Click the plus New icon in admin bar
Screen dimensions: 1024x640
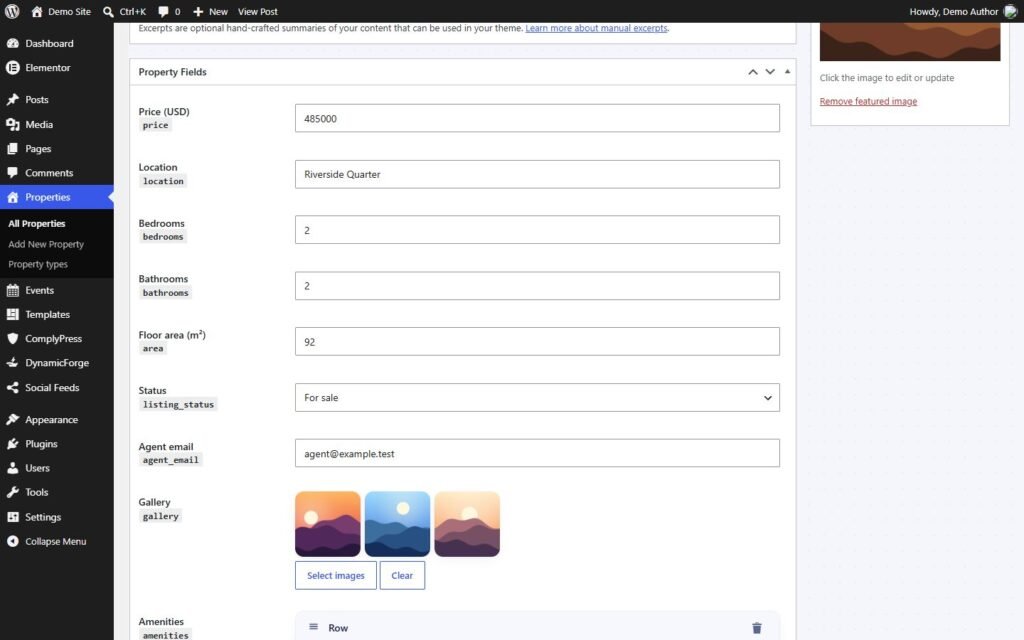tap(198, 12)
